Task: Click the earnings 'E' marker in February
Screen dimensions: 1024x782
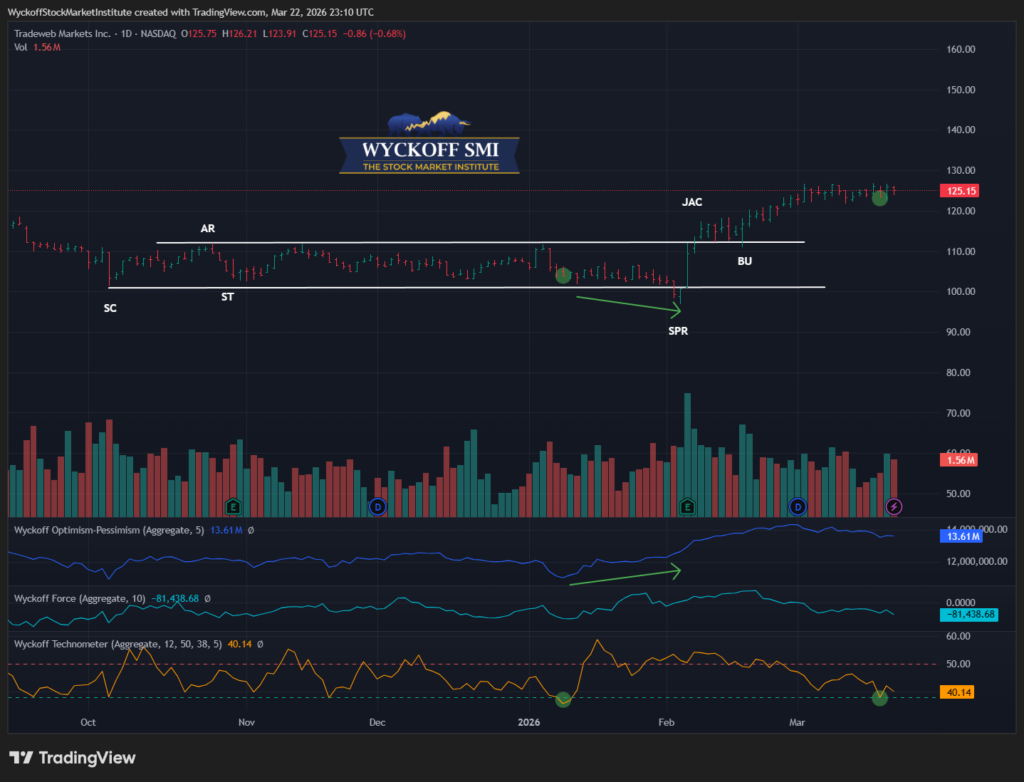Action: [x=687, y=506]
